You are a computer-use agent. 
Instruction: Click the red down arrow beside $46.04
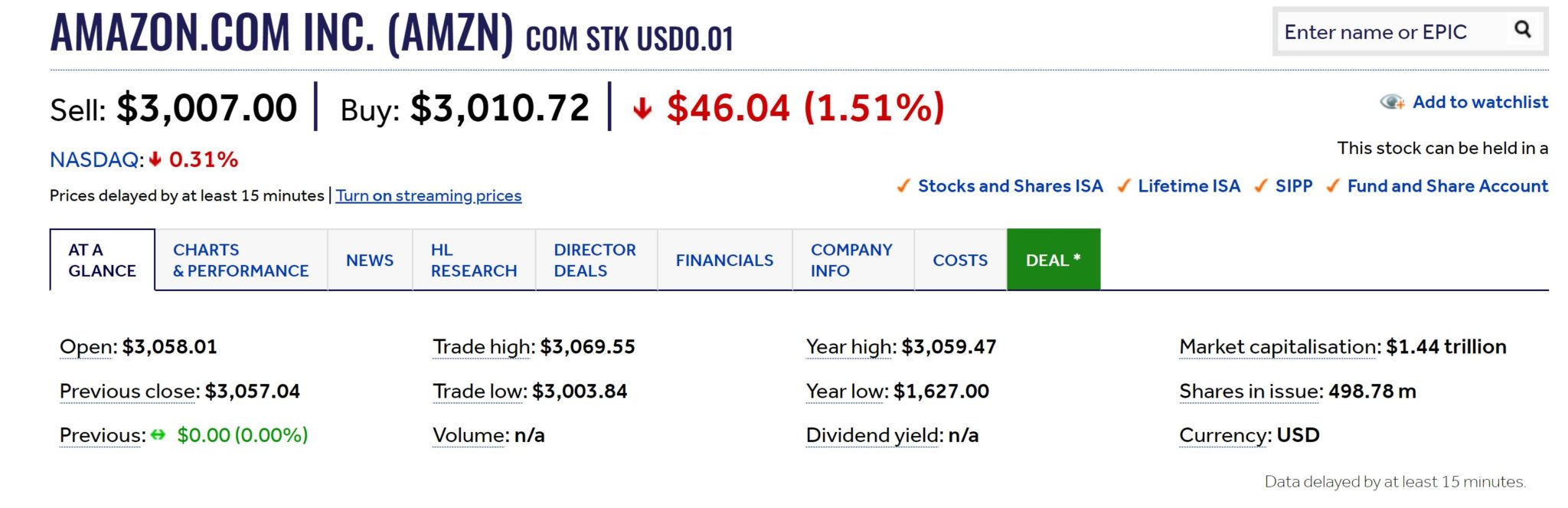click(x=642, y=108)
